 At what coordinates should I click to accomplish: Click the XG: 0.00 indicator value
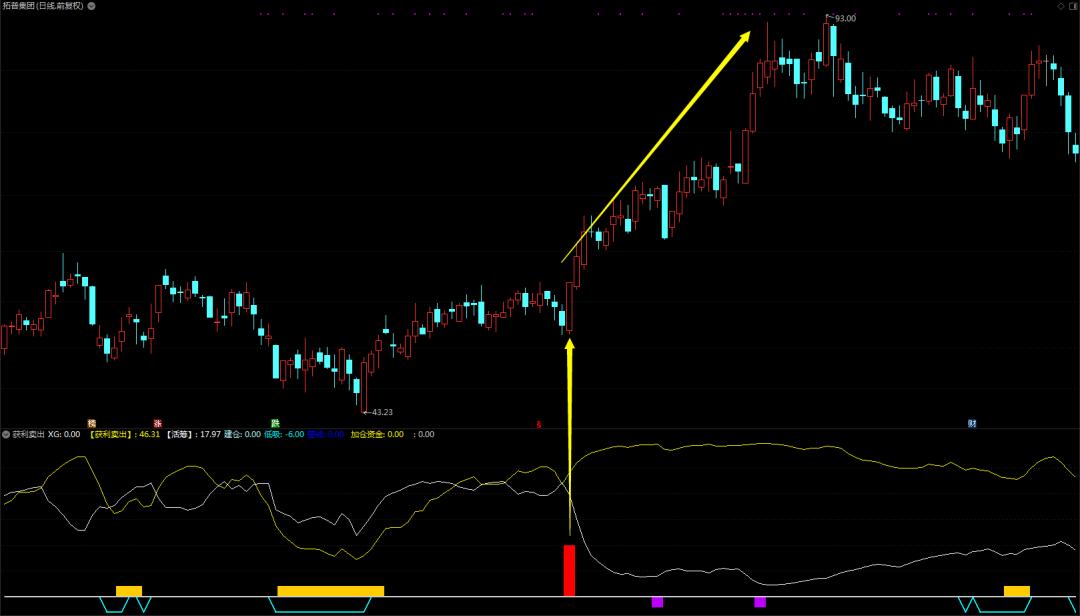(x=63, y=435)
